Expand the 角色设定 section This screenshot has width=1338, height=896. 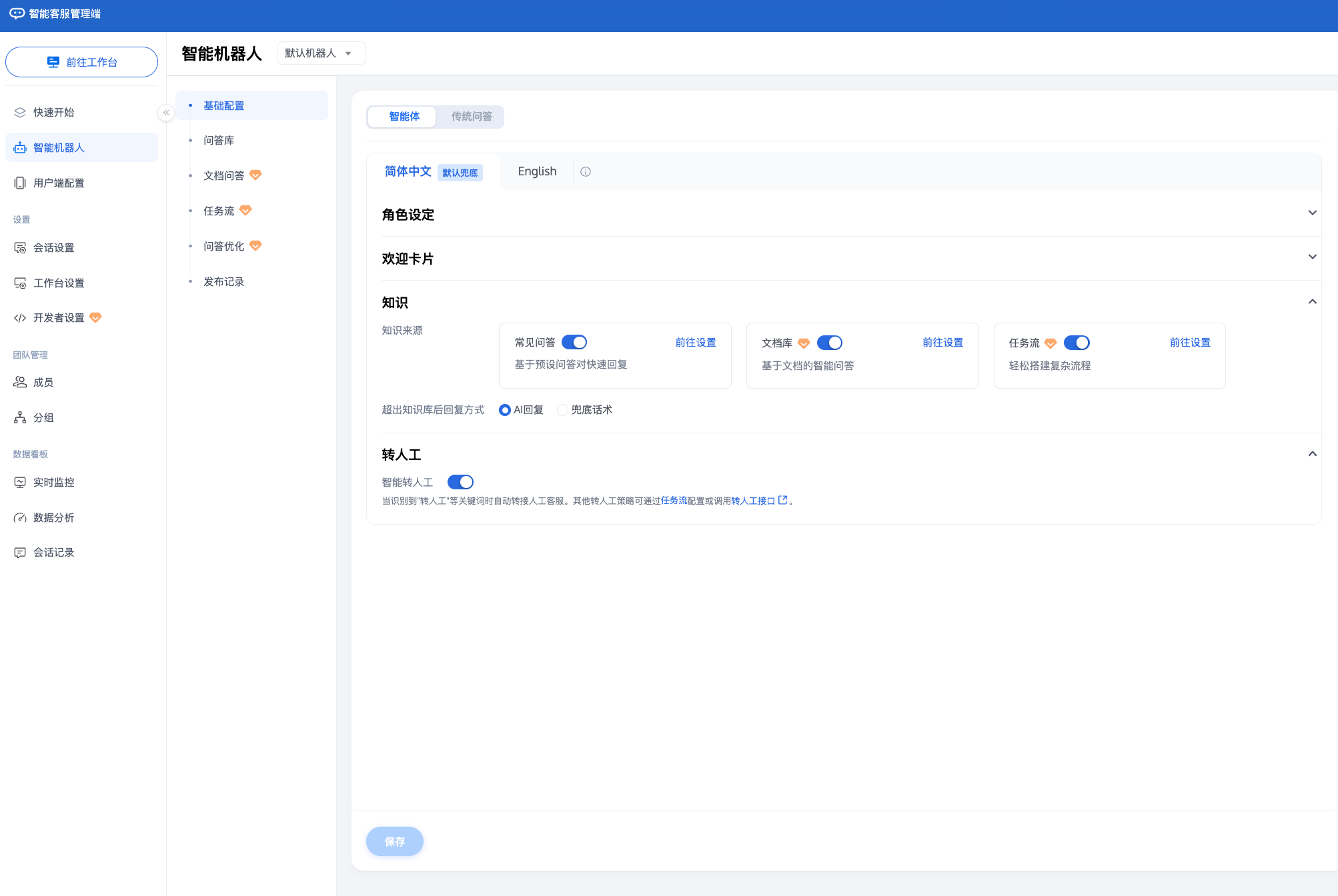click(x=1312, y=213)
